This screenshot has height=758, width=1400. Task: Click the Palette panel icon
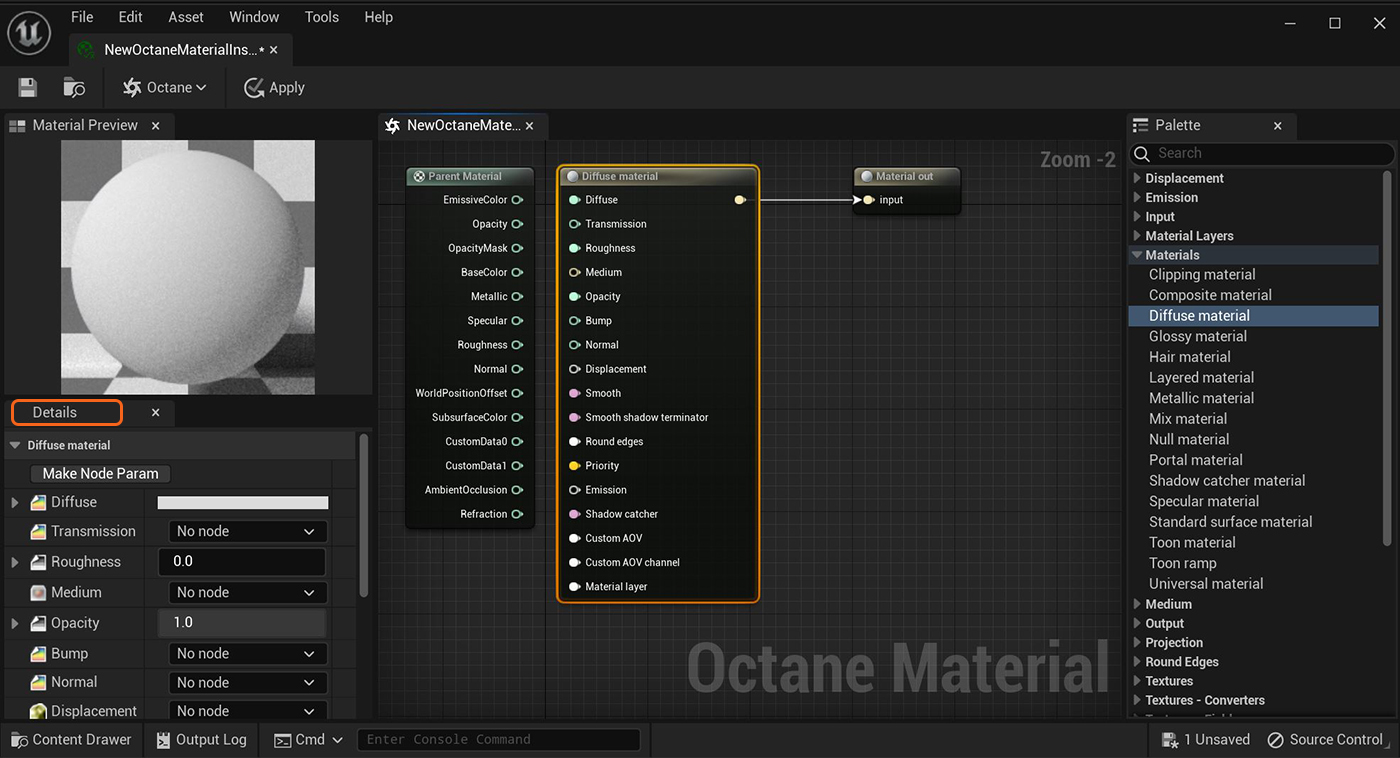click(1140, 125)
